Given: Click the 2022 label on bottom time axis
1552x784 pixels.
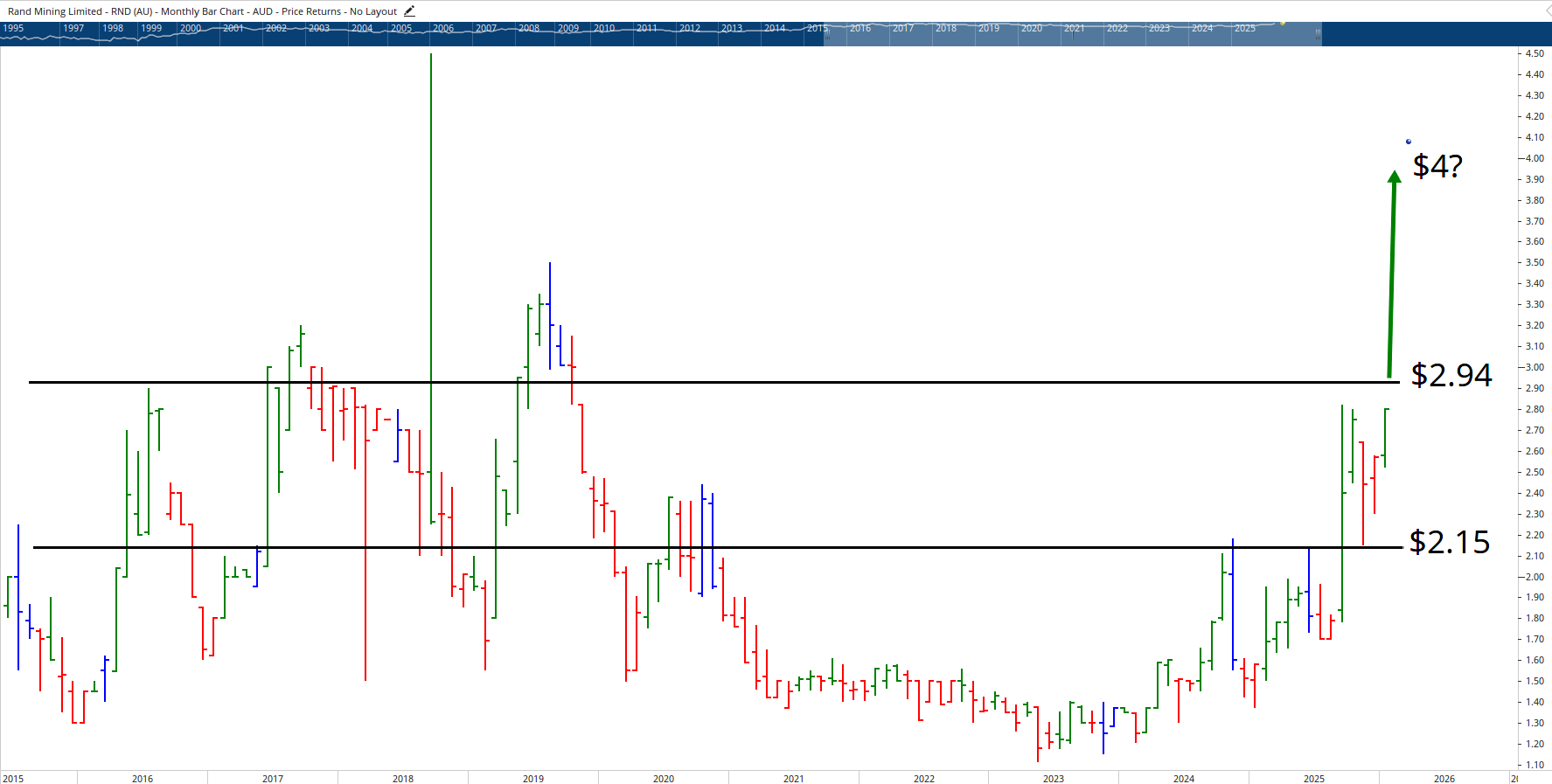Looking at the screenshot, I should click(x=924, y=778).
